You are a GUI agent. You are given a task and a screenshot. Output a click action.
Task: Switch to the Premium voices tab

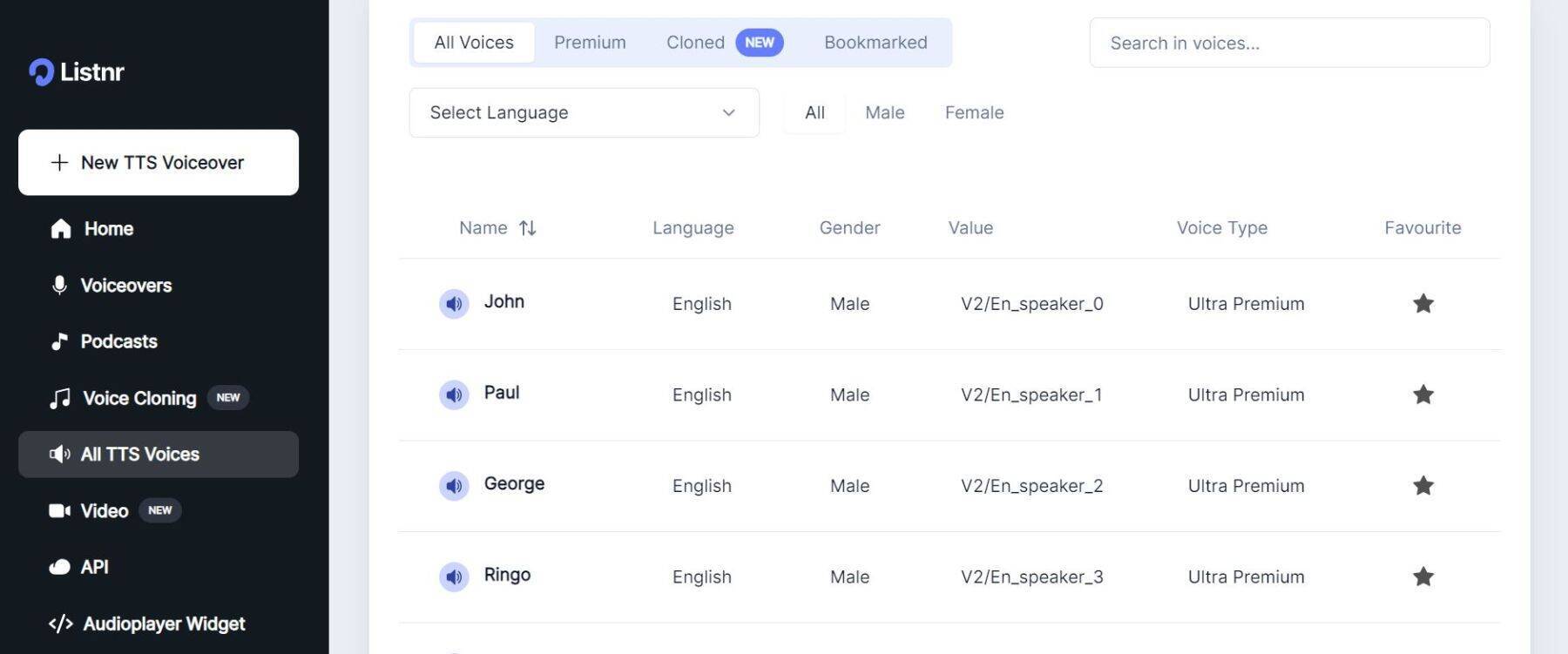click(590, 43)
